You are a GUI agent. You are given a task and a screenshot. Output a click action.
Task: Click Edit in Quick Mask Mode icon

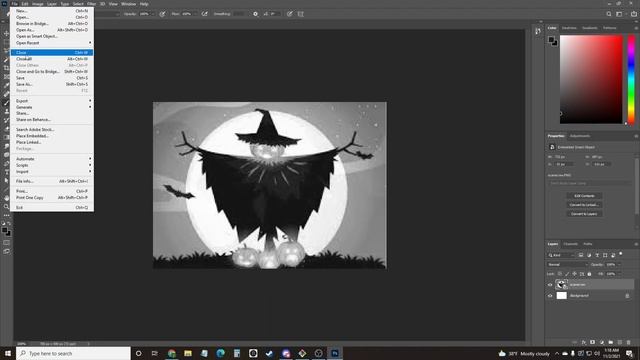6,242
